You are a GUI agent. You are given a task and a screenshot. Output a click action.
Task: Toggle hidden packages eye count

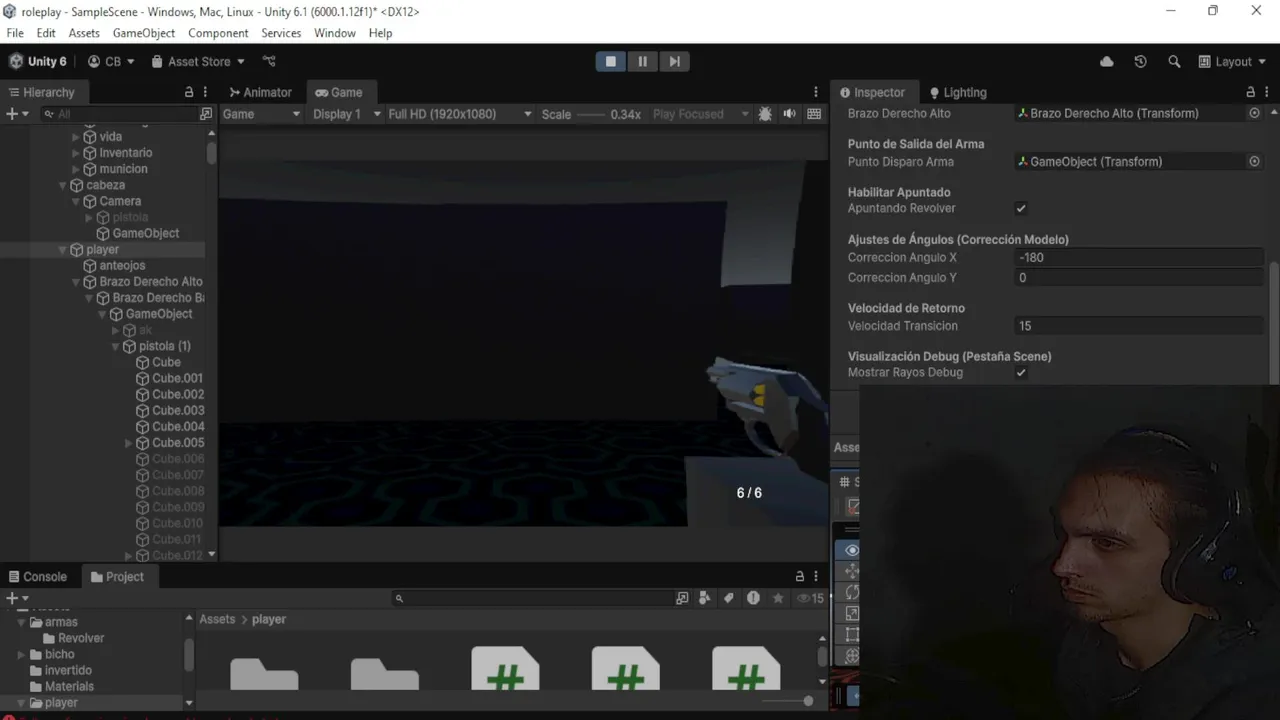coord(810,598)
